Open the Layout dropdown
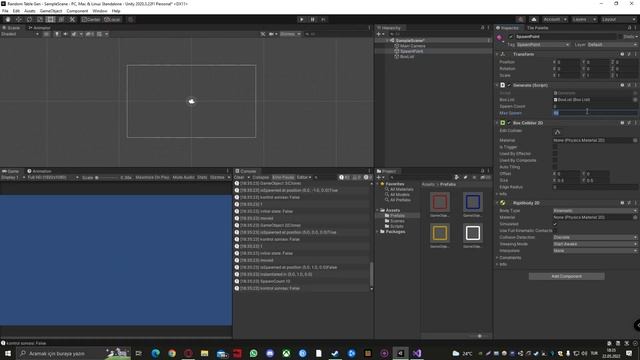 tap(618, 19)
